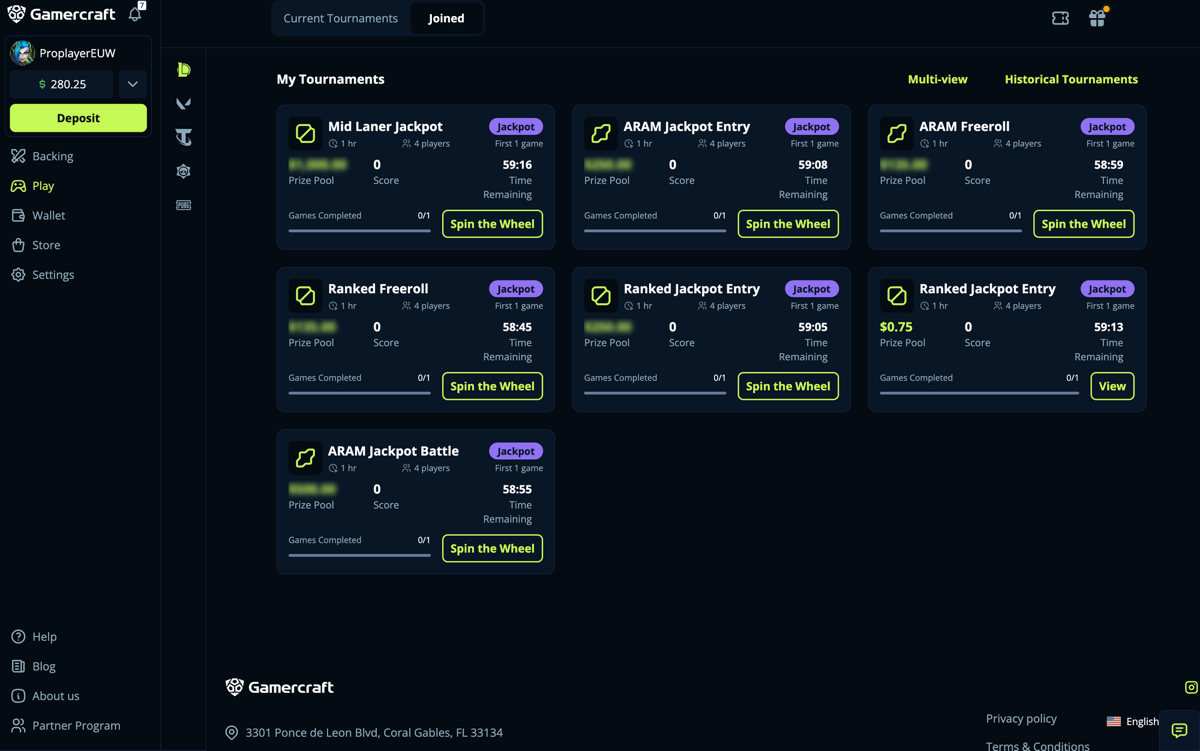Image resolution: width=1200 pixels, height=751 pixels.
Task: Open the English language selector
Action: click(1132, 721)
